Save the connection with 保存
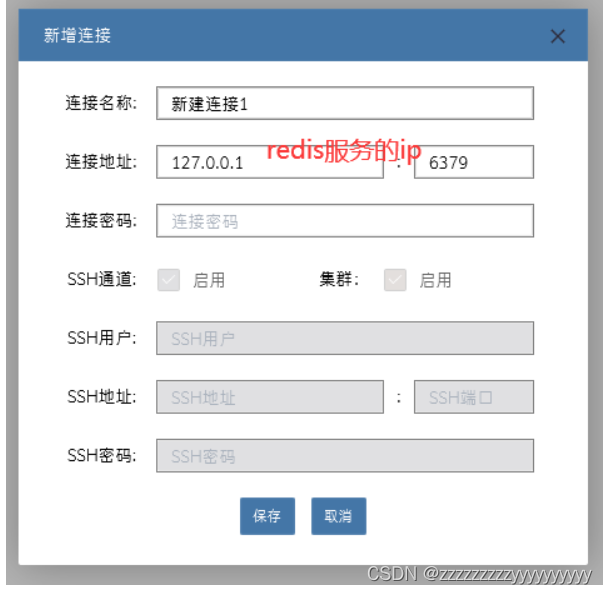This screenshot has width=608, height=594. (267, 516)
